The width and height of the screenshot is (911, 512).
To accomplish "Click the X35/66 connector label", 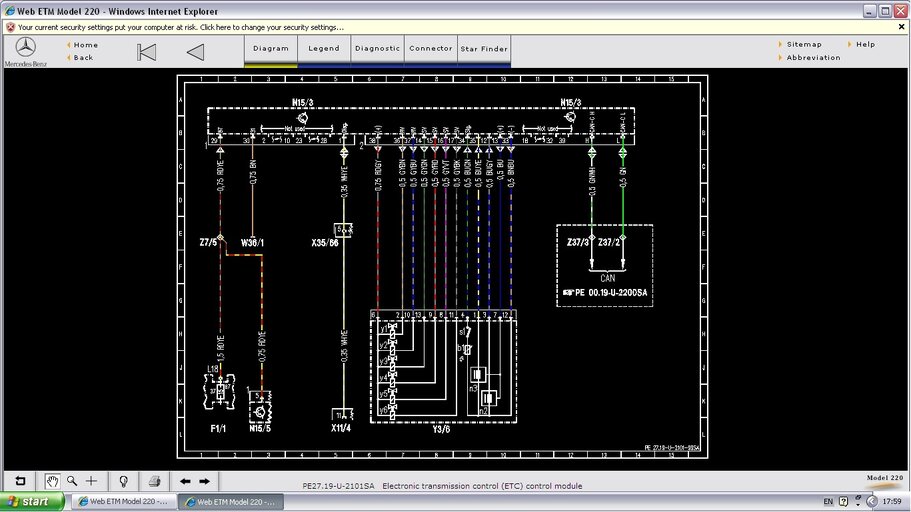I will click(325, 243).
